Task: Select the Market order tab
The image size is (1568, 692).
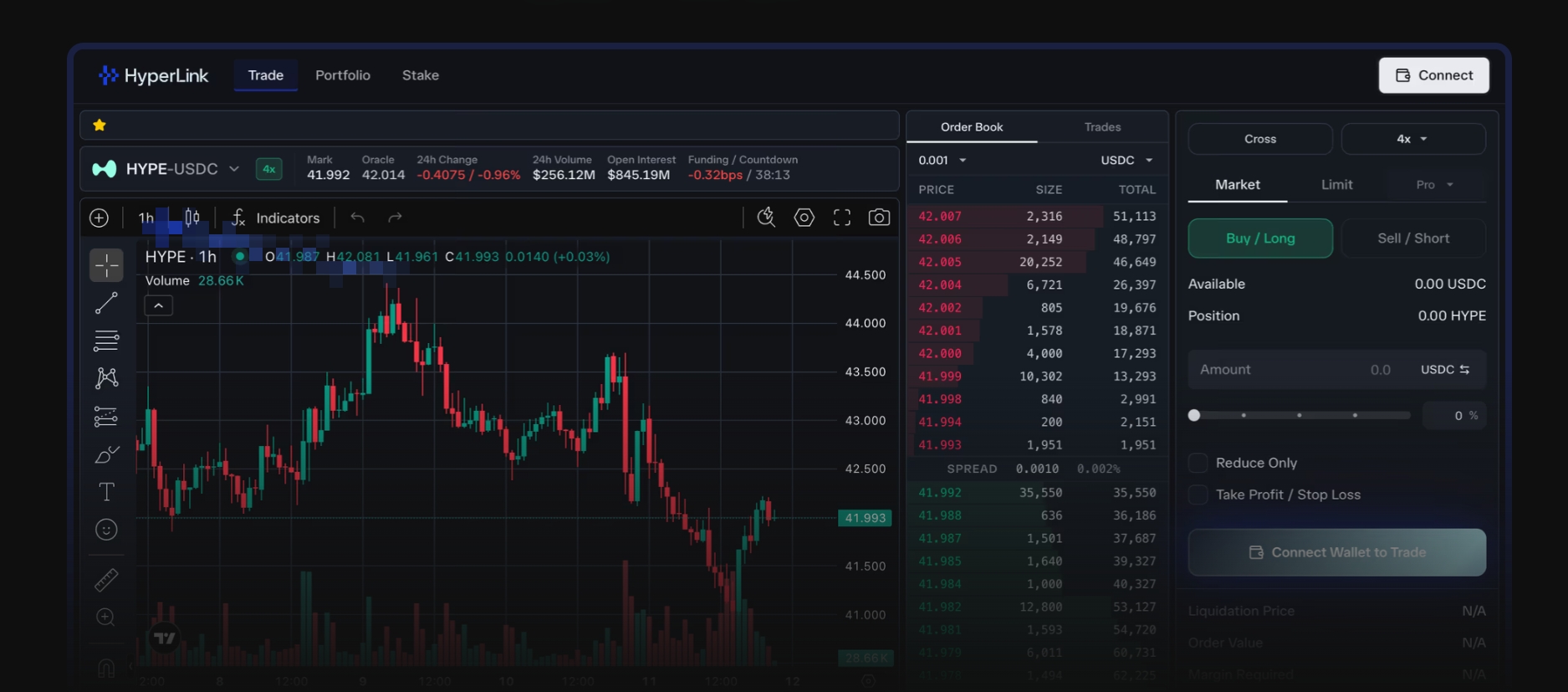Action: pos(1238,185)
